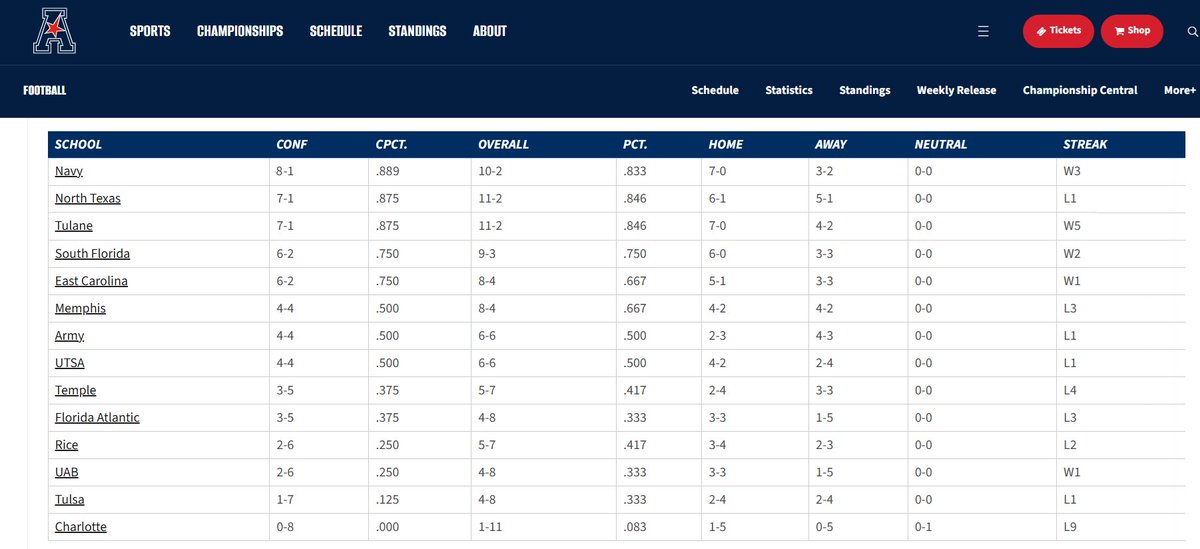
Task: Open the UAB school link
Action: tap(66, 472)
